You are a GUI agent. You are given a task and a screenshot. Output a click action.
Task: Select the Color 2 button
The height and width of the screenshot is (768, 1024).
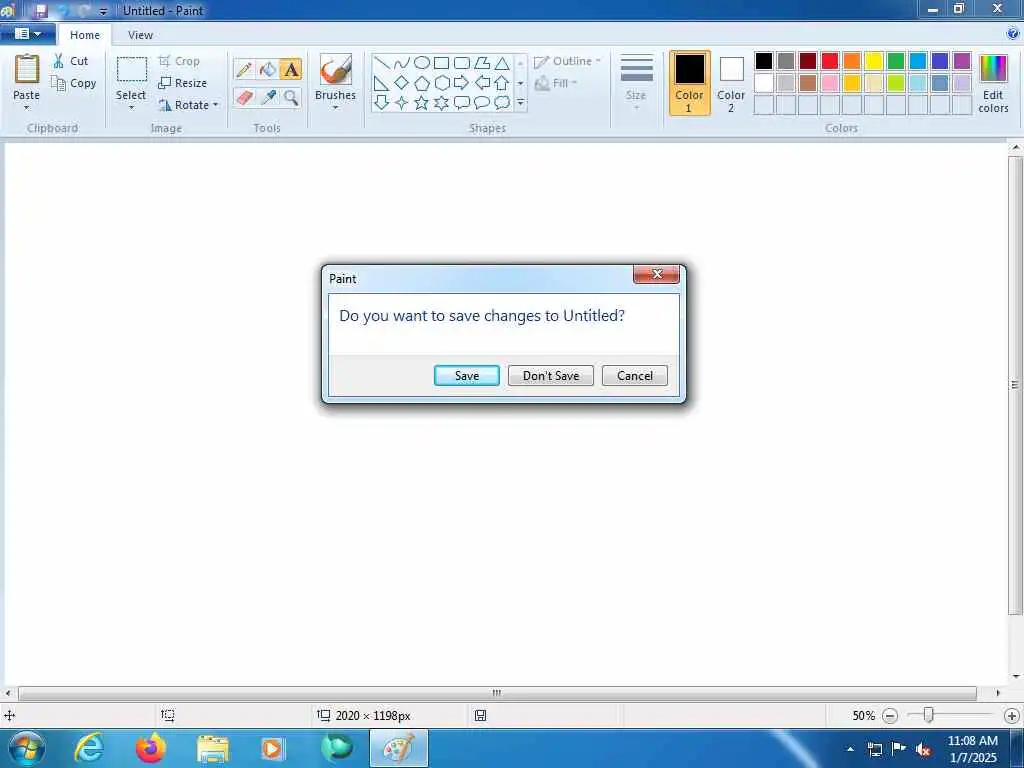(x=731, y=83)
